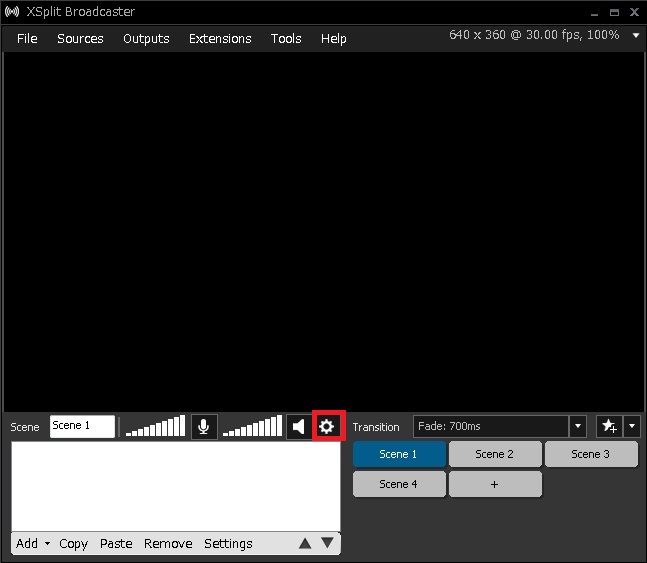Screen dimensions: 647x563
Task: Close the XSplit Broadcaster window
Action: coord(634,12)
